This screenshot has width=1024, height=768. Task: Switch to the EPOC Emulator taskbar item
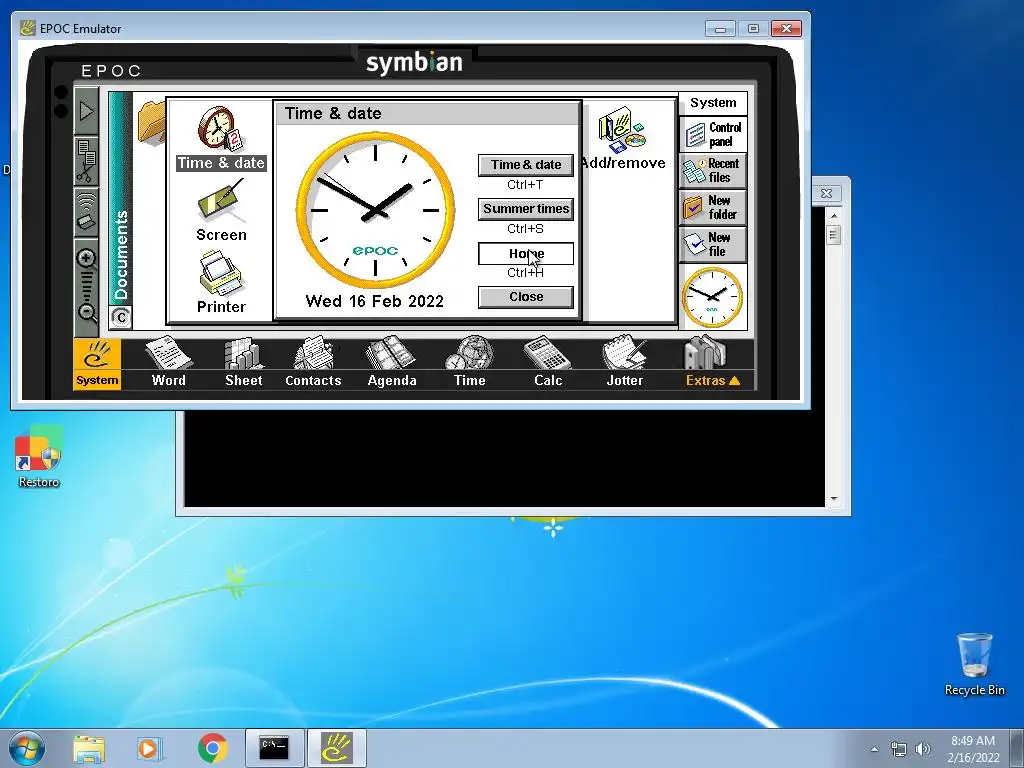click(336, 748)
